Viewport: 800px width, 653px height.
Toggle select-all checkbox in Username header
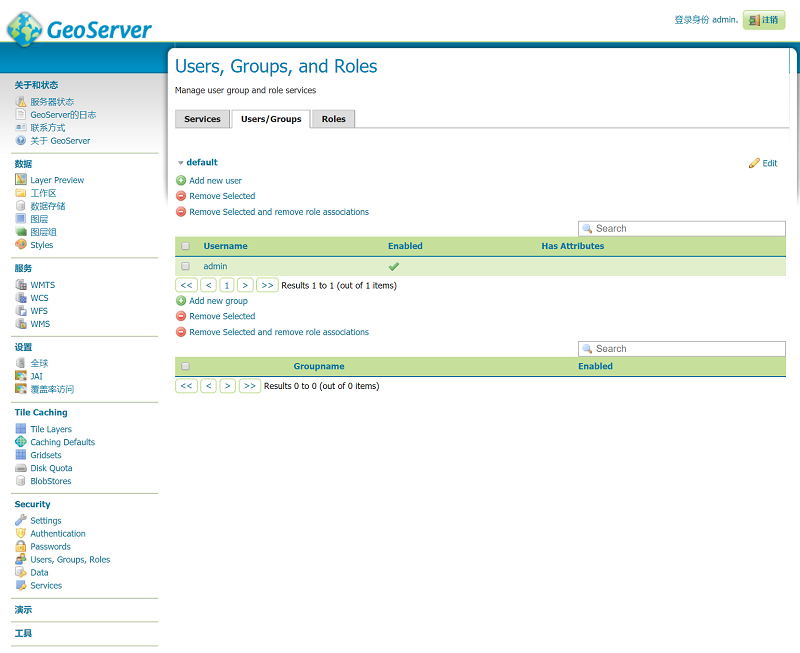pos(185,246)
